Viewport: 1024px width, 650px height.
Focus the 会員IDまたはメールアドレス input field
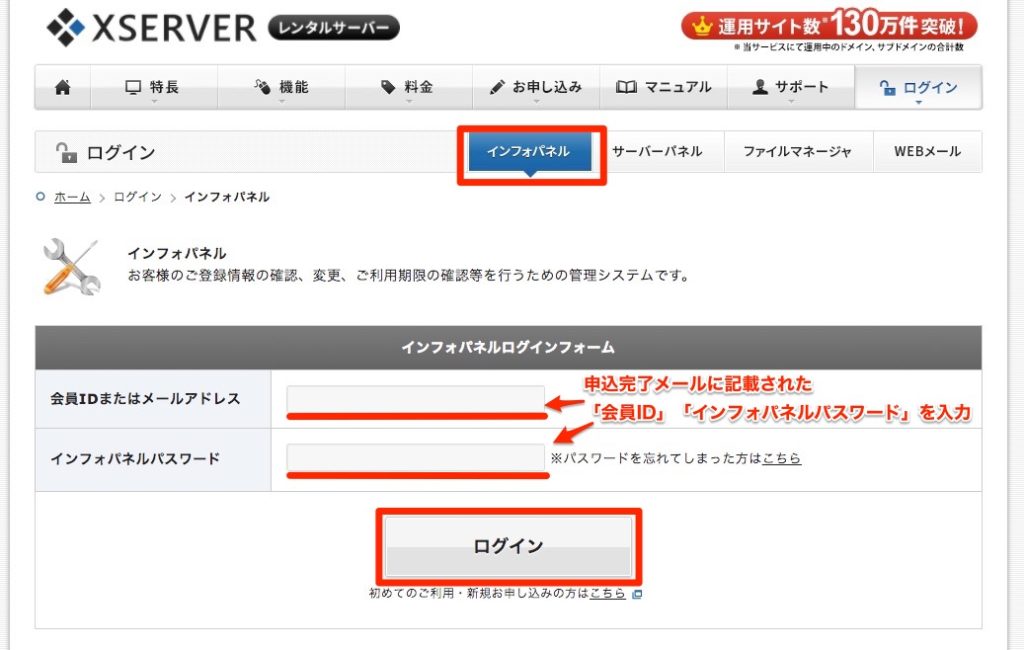tap(415, 399)
